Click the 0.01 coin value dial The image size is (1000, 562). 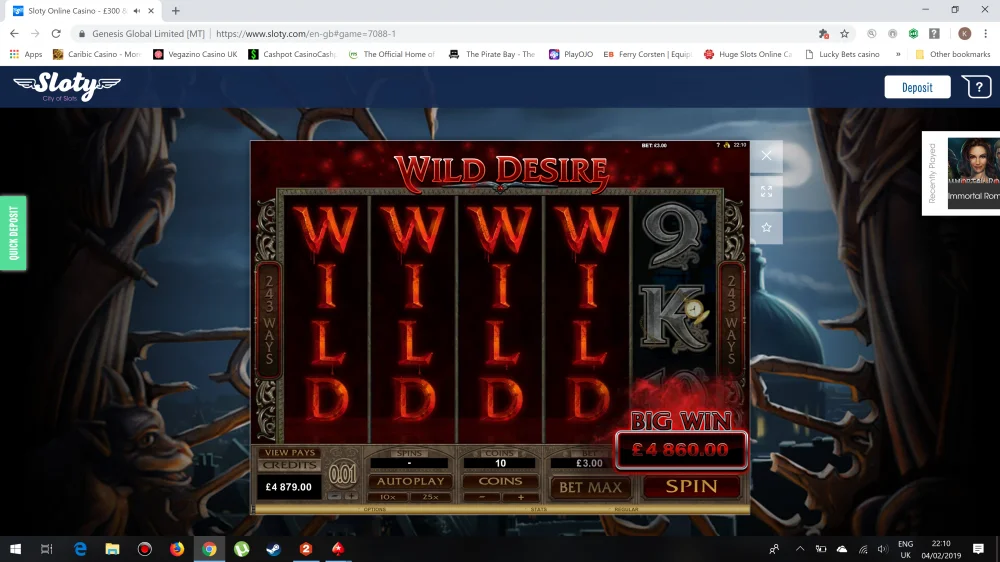pos(342,474)
